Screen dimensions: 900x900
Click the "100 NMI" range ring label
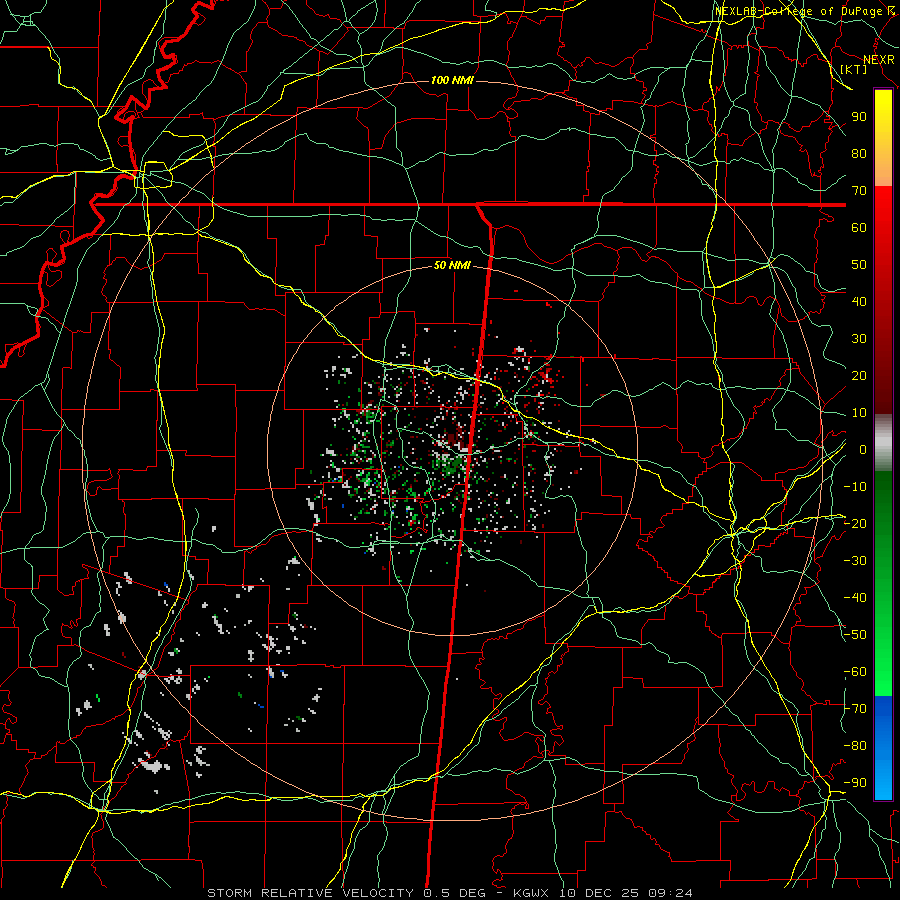pos(452,80)
